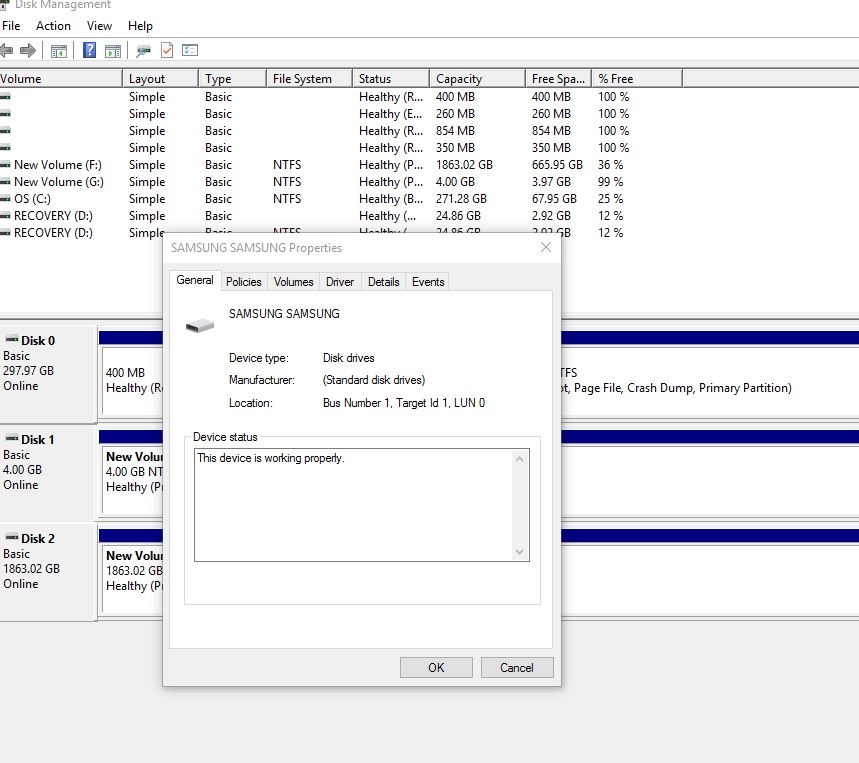
Task: Confirm the Properties dialog with OK
Action: (x=436, y=668)
